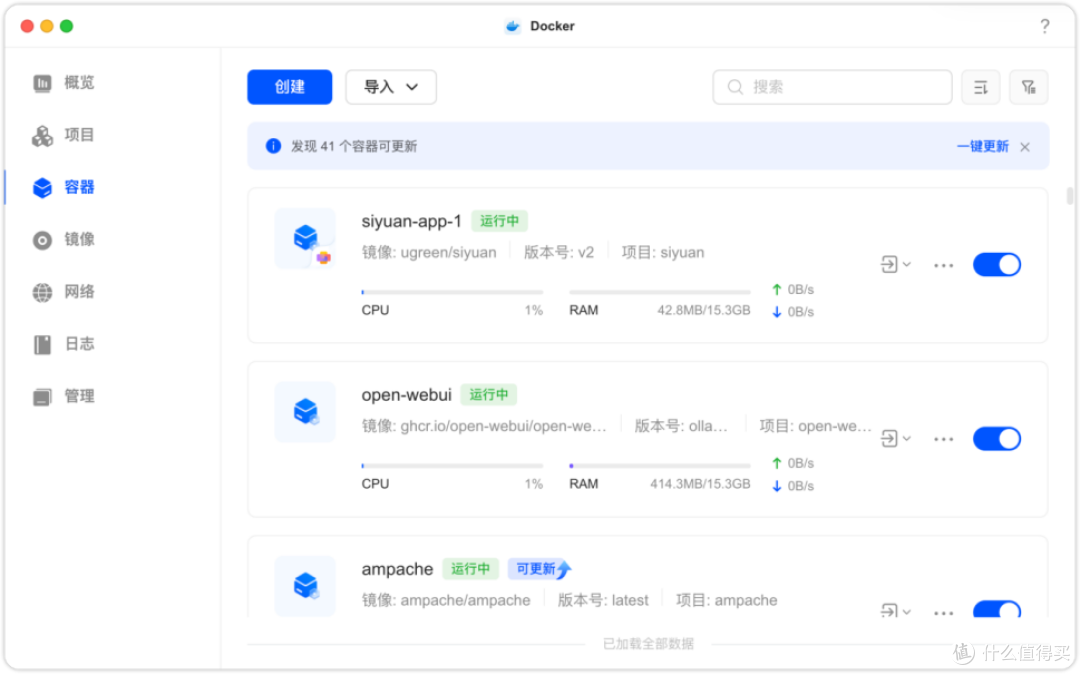
Task: Expand access dropdown for siyuan-app-1
Action: click(x=895, y=264)
